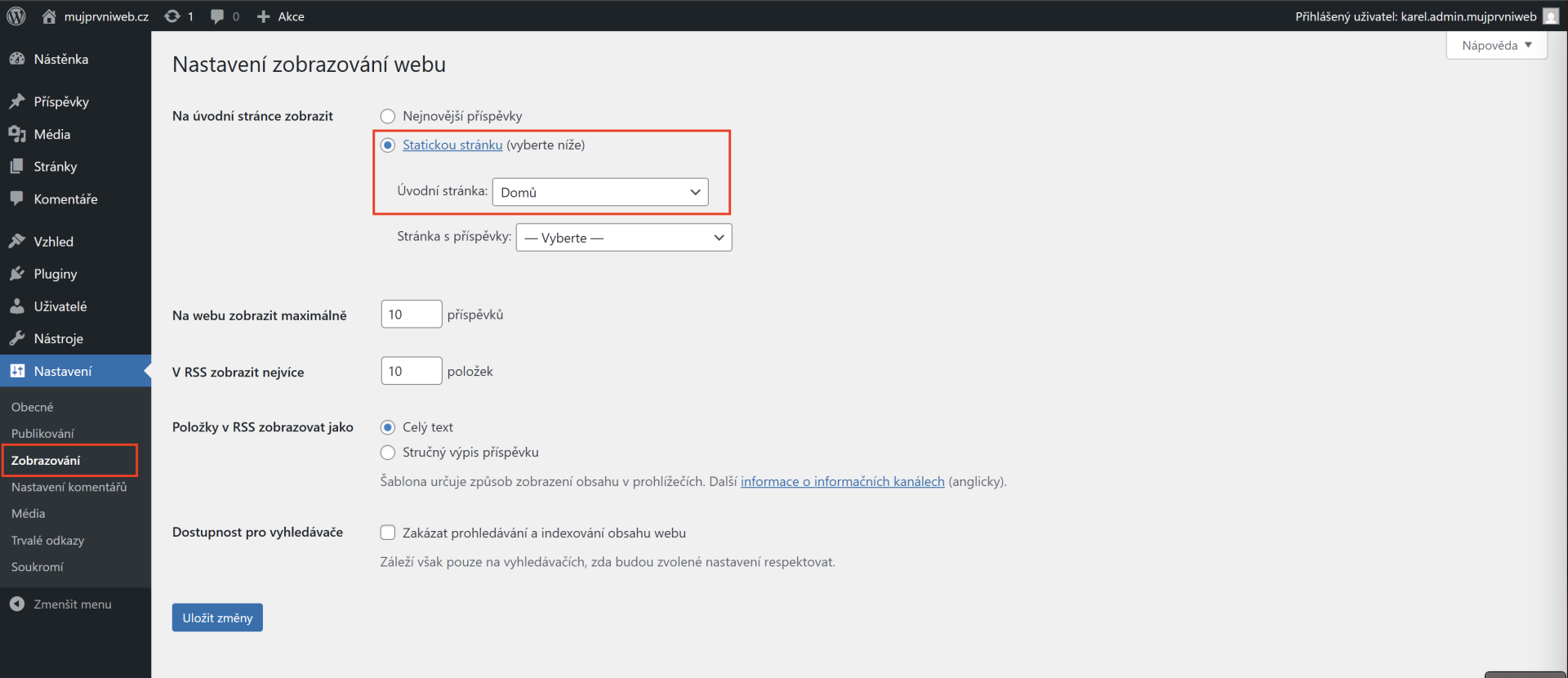
Task: Expand the Nápověda help panel
Action: pos(1496,46)
